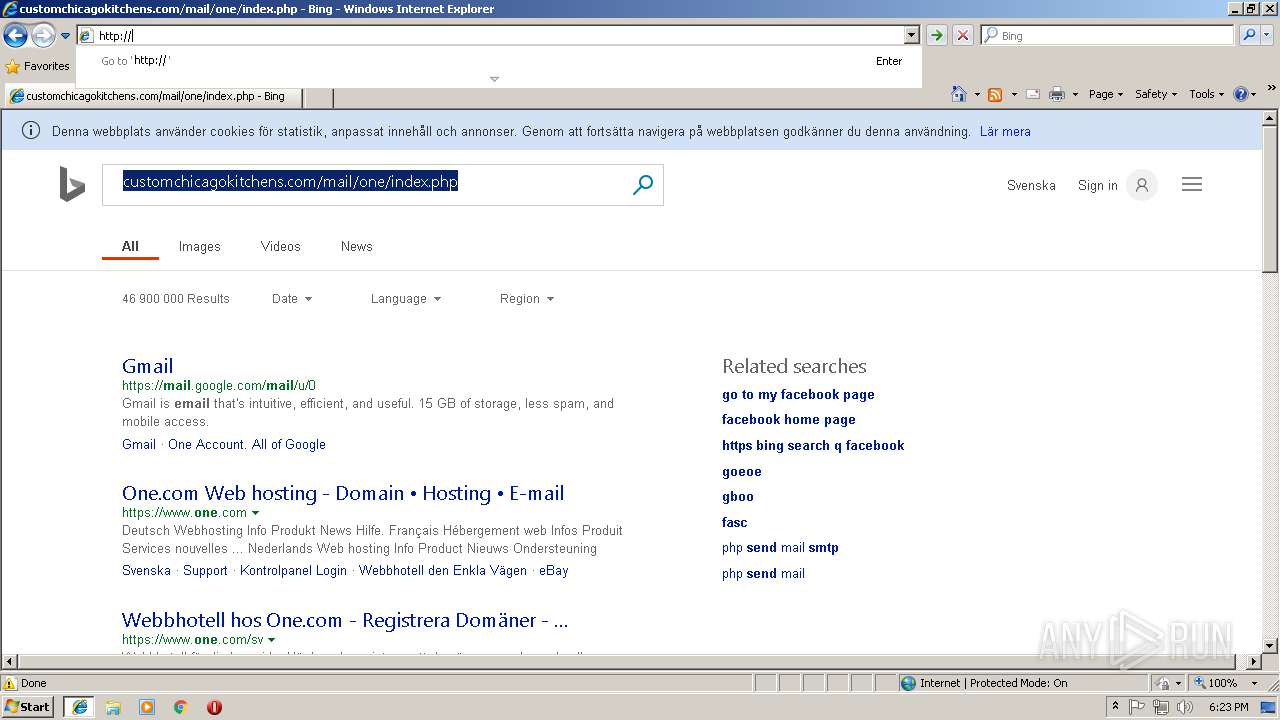Select the All results tab
1280x720 pixels.
130,246
